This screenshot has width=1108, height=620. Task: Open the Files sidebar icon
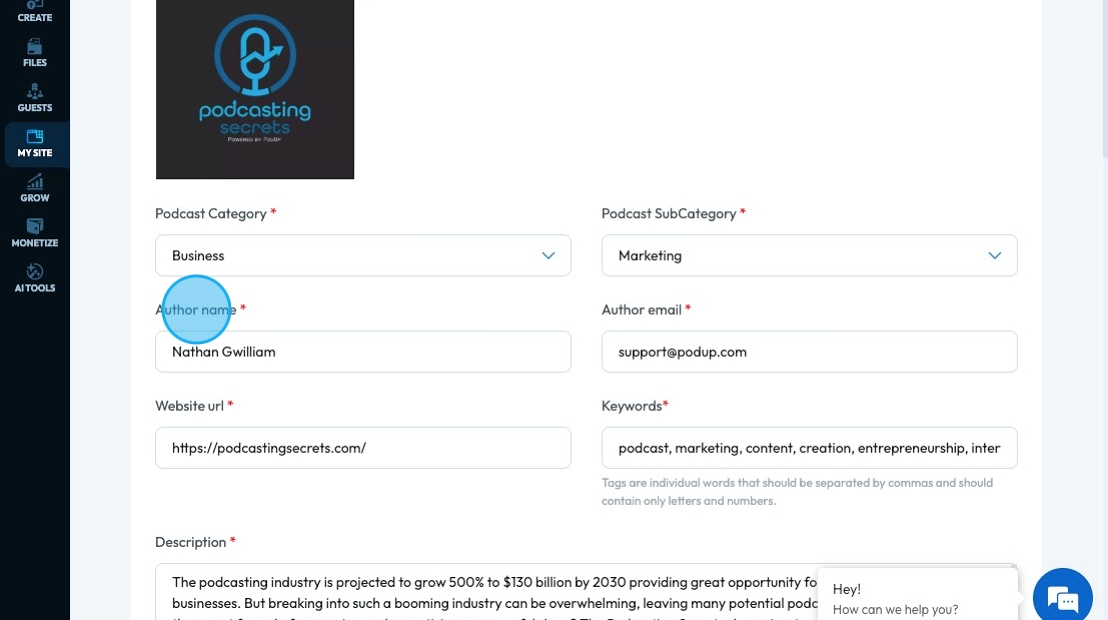click(35, 53)
